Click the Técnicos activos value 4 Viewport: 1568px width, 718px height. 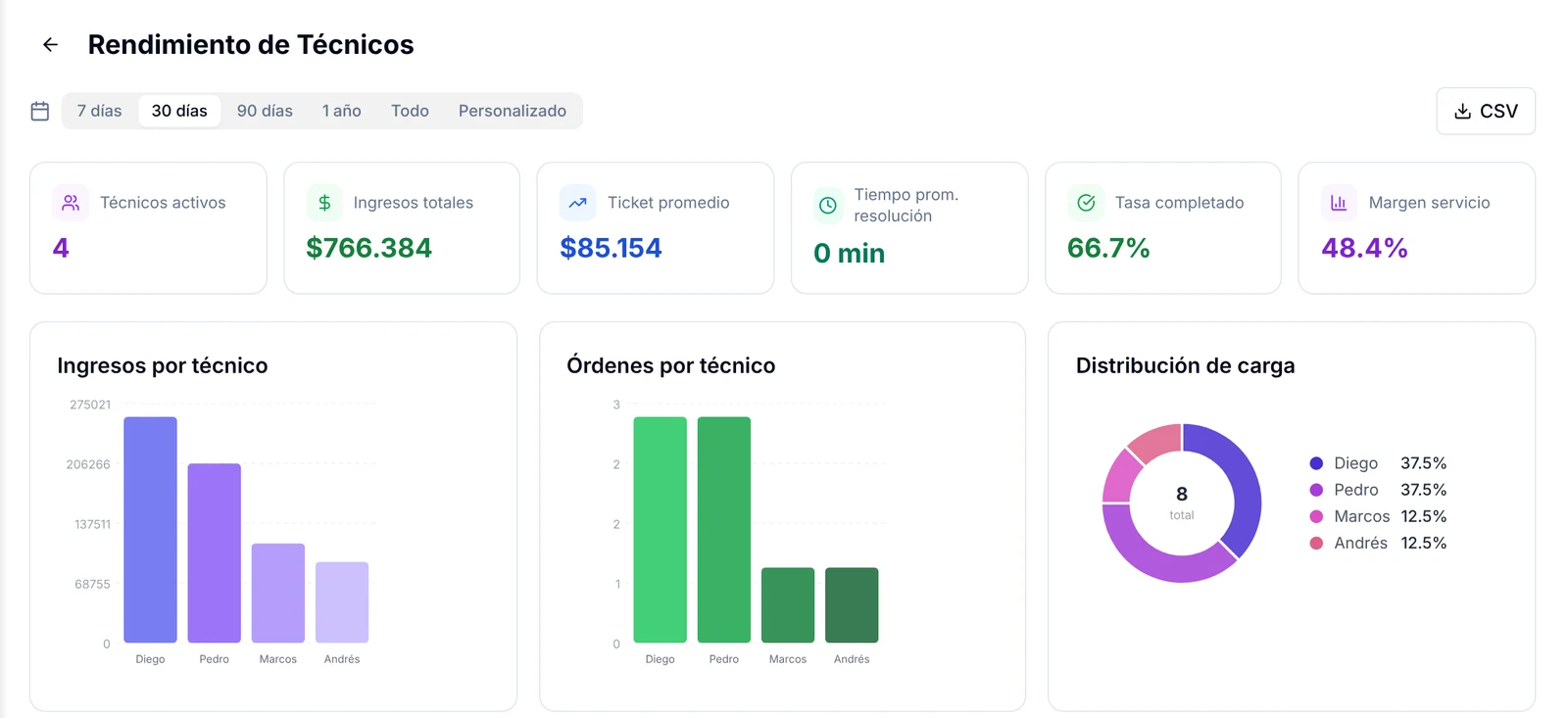[x=61, y=248]
